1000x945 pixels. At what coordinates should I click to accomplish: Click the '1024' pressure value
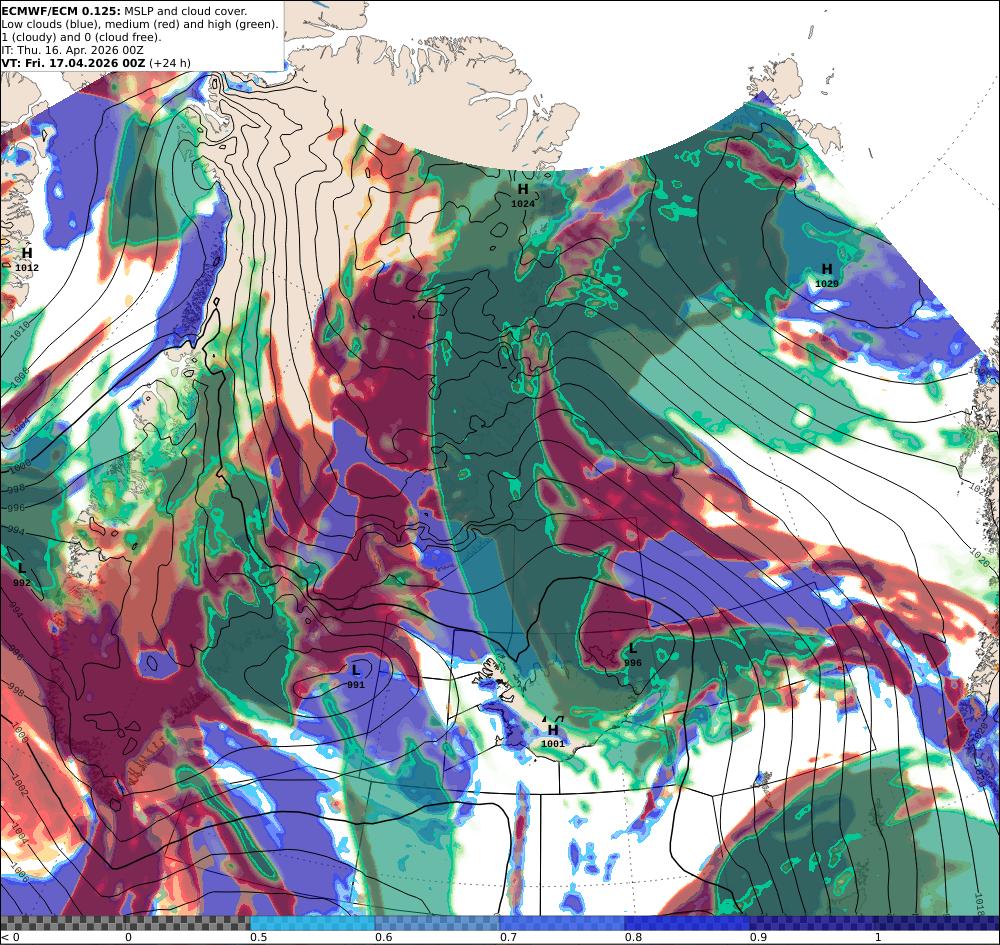523,204
